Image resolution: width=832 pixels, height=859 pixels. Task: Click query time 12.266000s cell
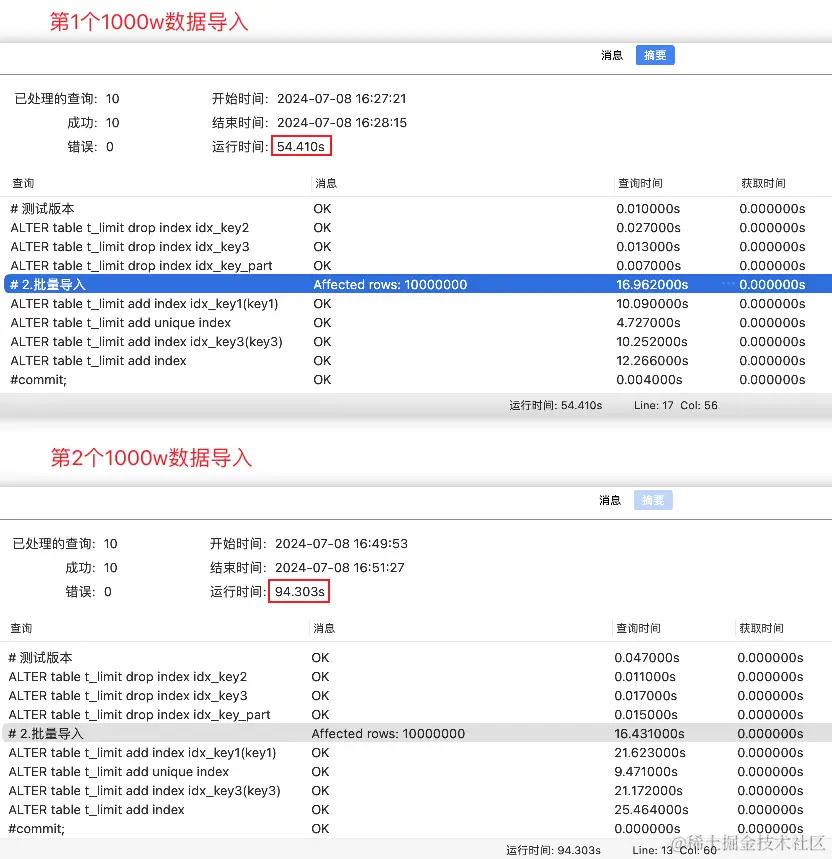[x=652, y=361]
